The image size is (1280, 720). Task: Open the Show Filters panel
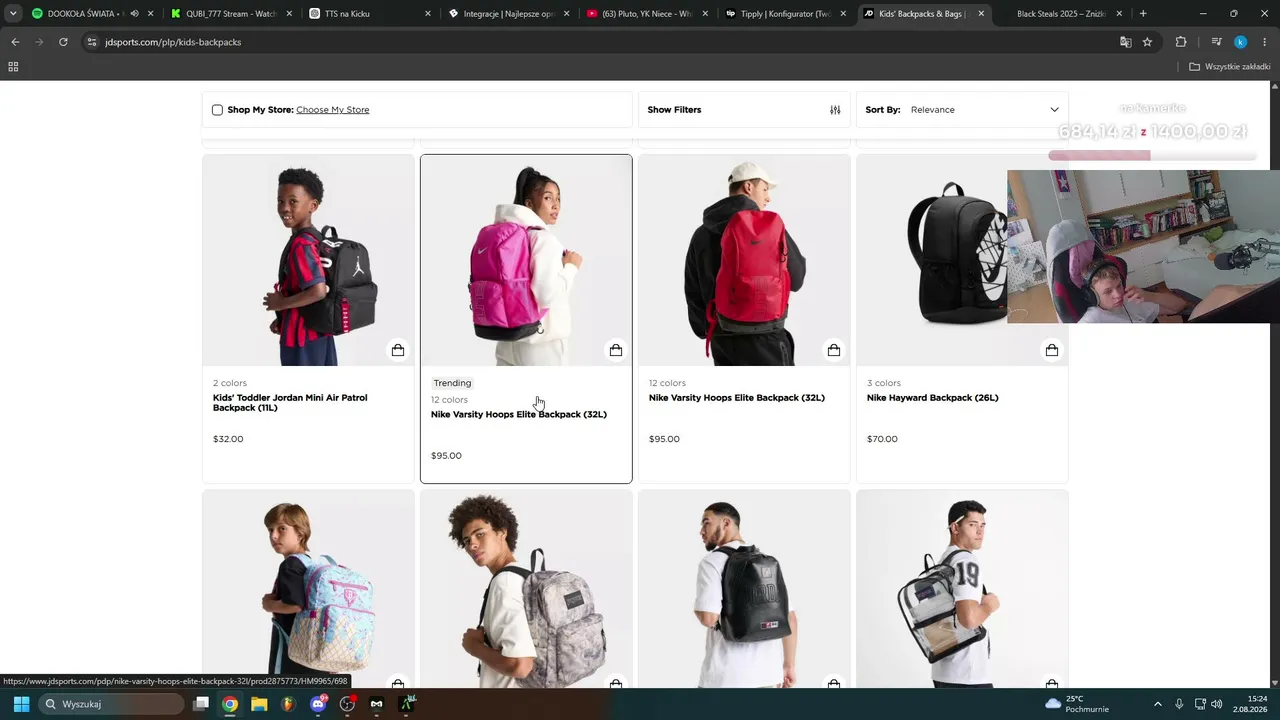point(744,110)
